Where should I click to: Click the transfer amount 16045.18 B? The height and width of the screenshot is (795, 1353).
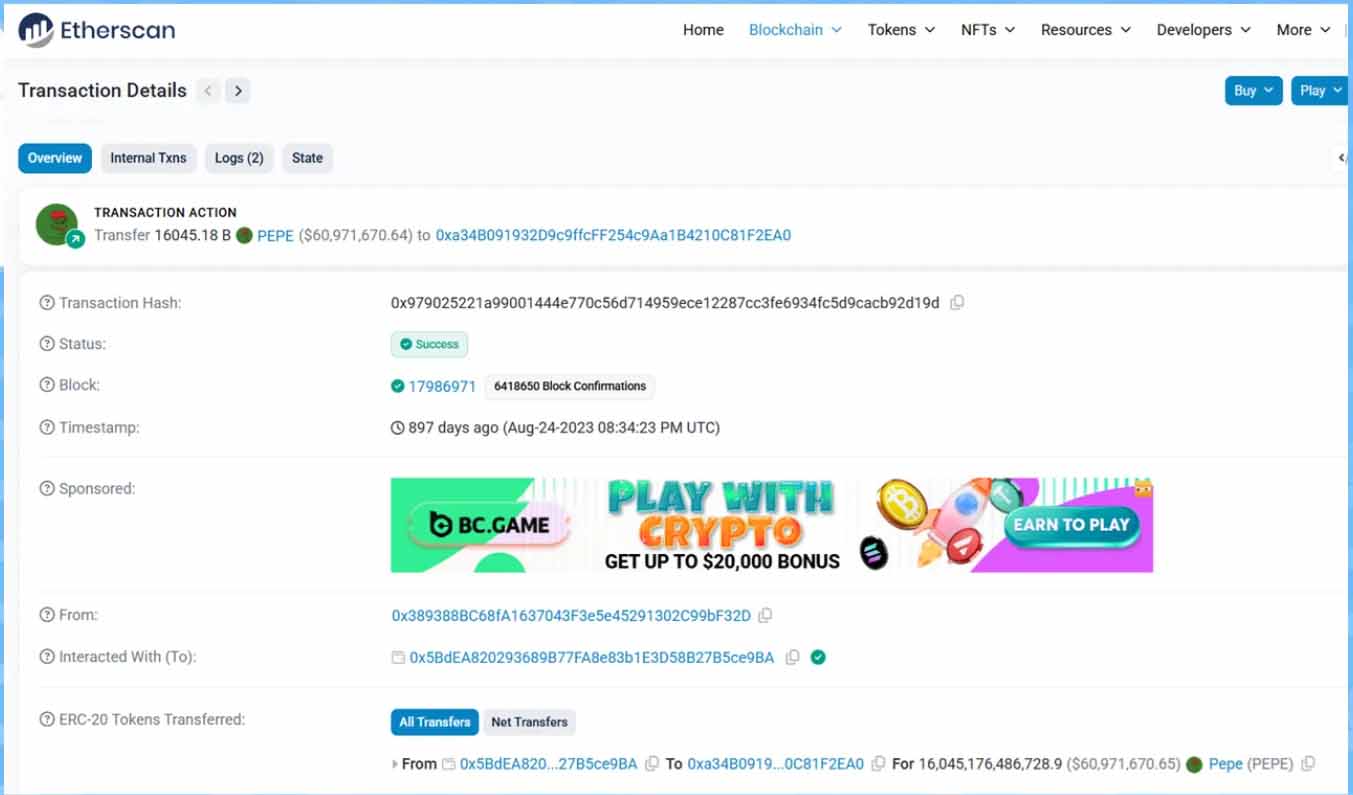coord(192,236)
